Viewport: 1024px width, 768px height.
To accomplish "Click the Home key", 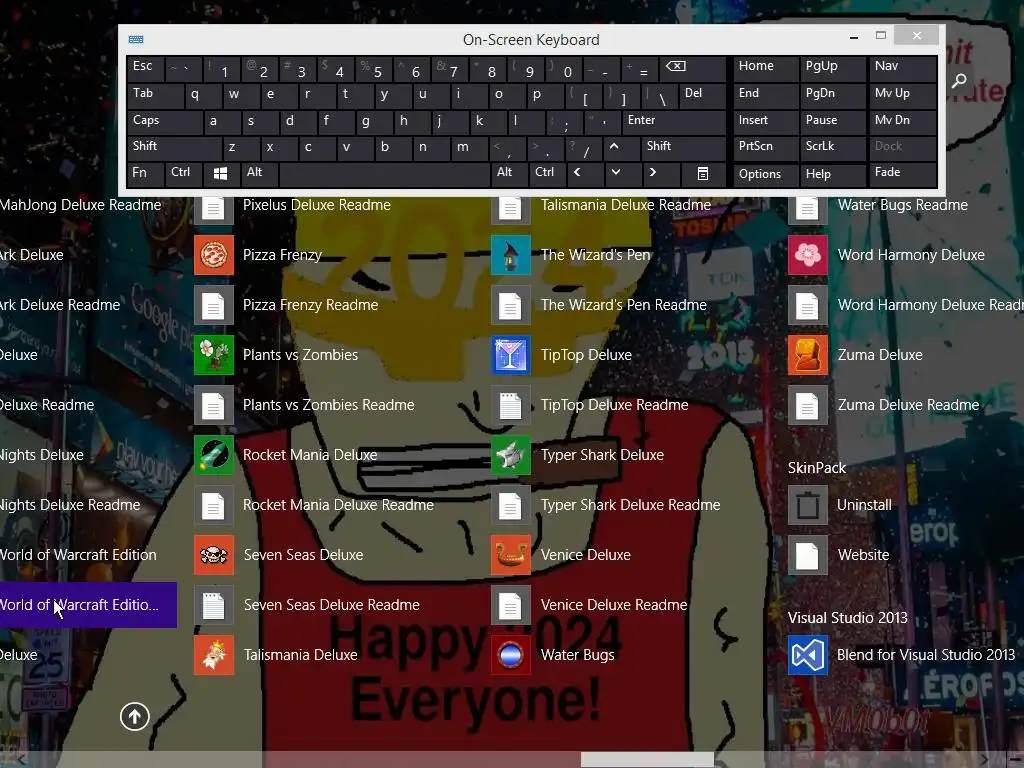I will (x=765, y=67).
